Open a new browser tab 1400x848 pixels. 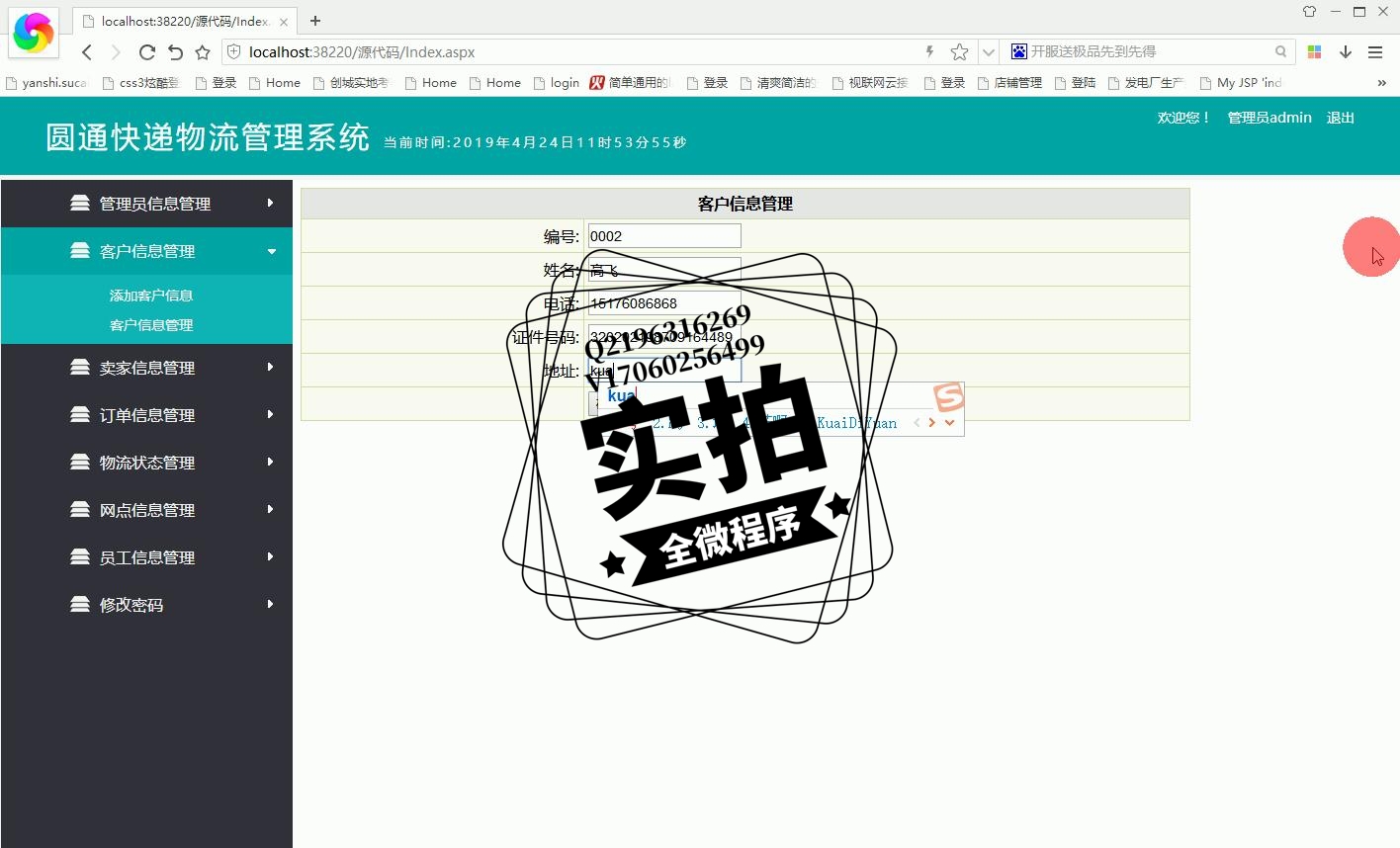(x=315, y=21)
